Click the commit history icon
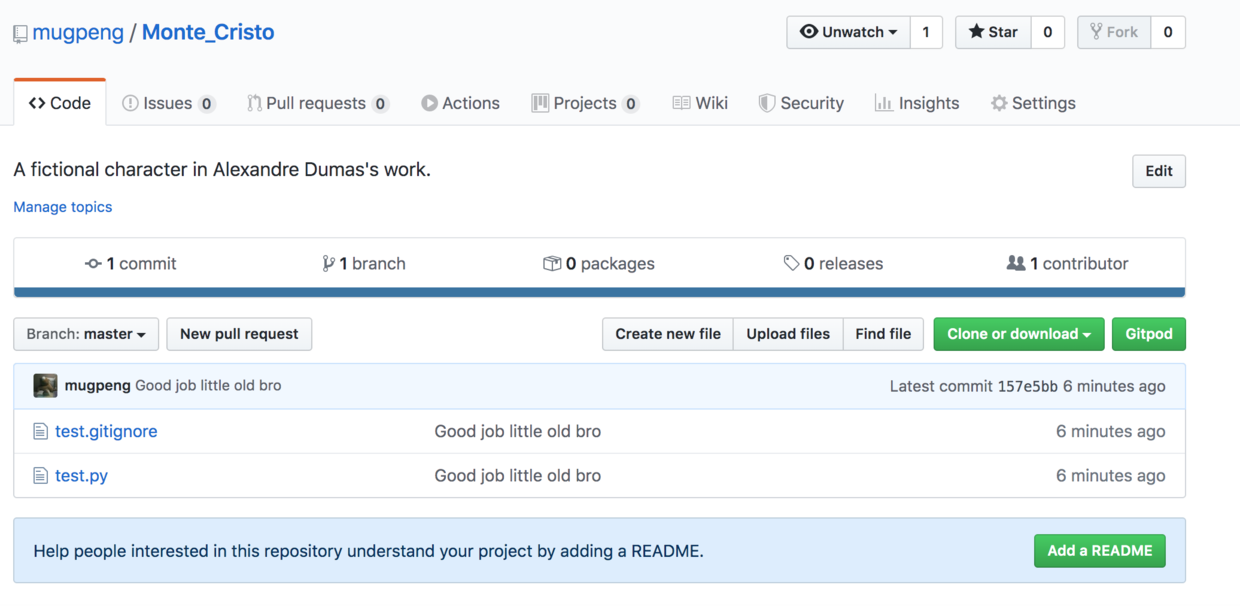This screenshot has width=1240, height=606. (93, 264)
